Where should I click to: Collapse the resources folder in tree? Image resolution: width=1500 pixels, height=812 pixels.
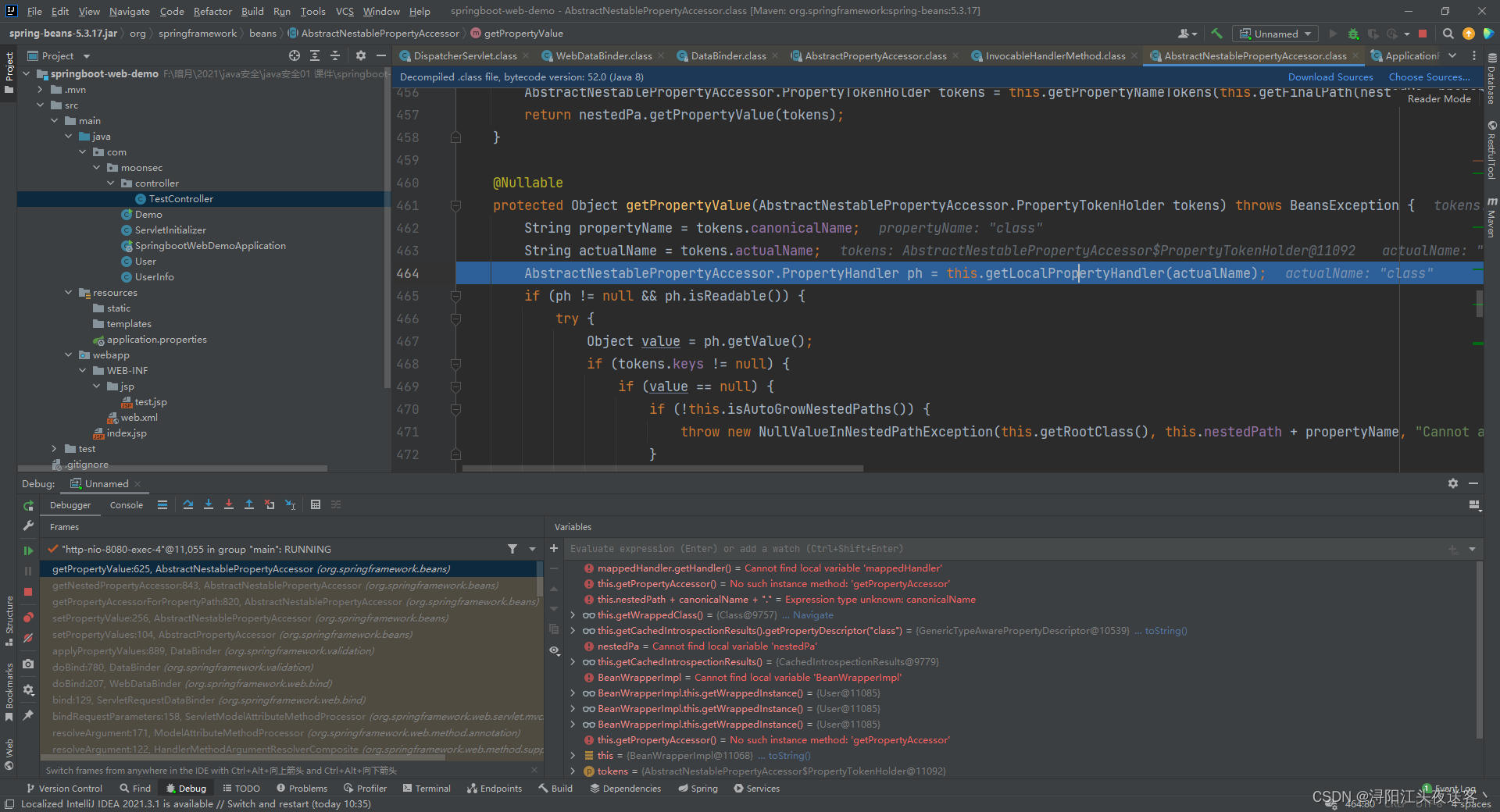(69, 292)
